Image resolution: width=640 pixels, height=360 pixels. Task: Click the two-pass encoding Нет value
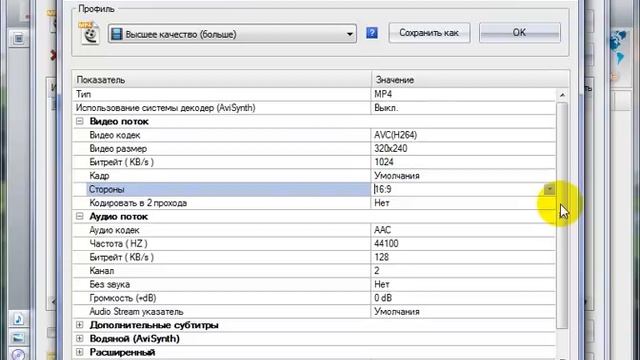382,203
